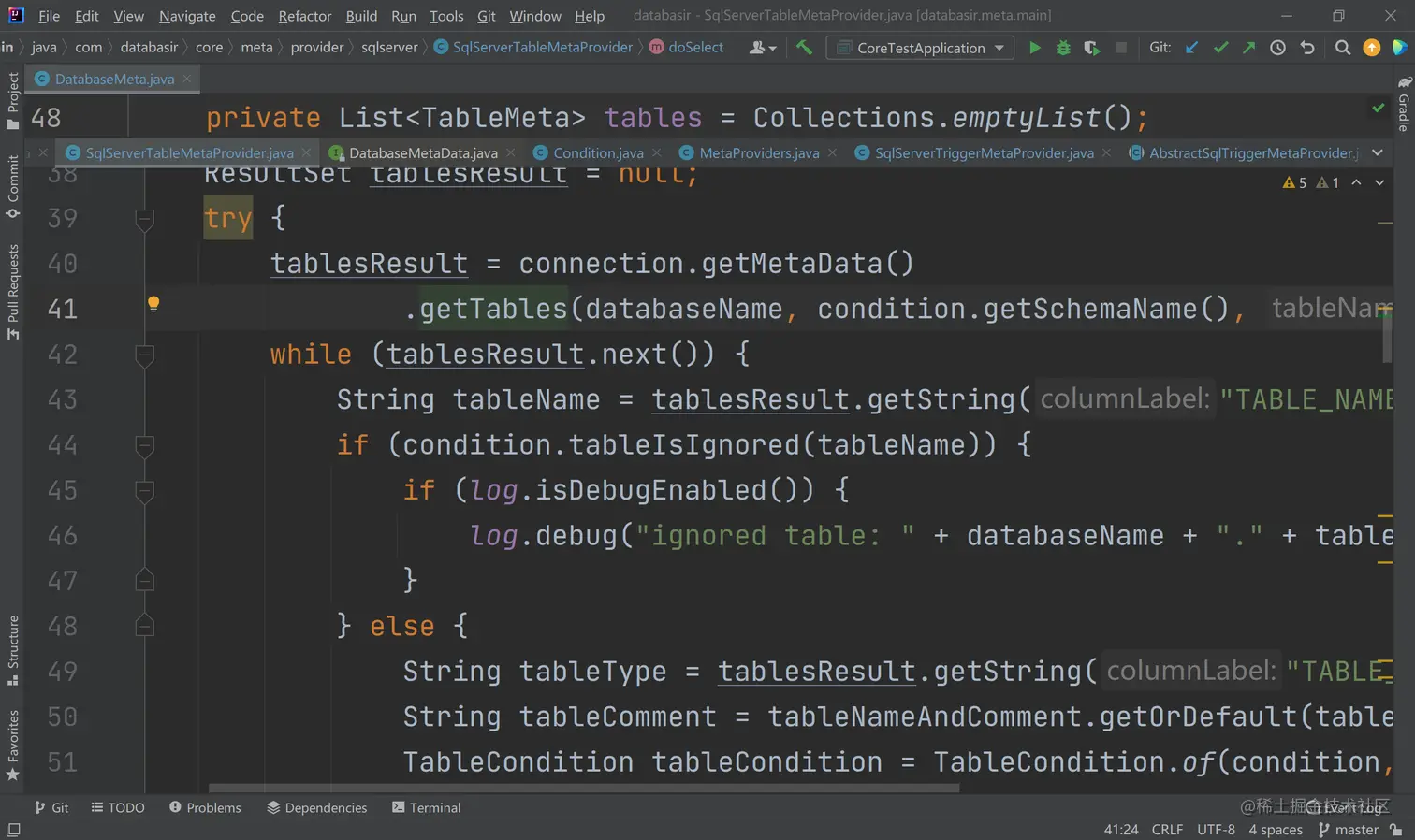Click doSelect method breadcrumb

click(x=687, y=47)
